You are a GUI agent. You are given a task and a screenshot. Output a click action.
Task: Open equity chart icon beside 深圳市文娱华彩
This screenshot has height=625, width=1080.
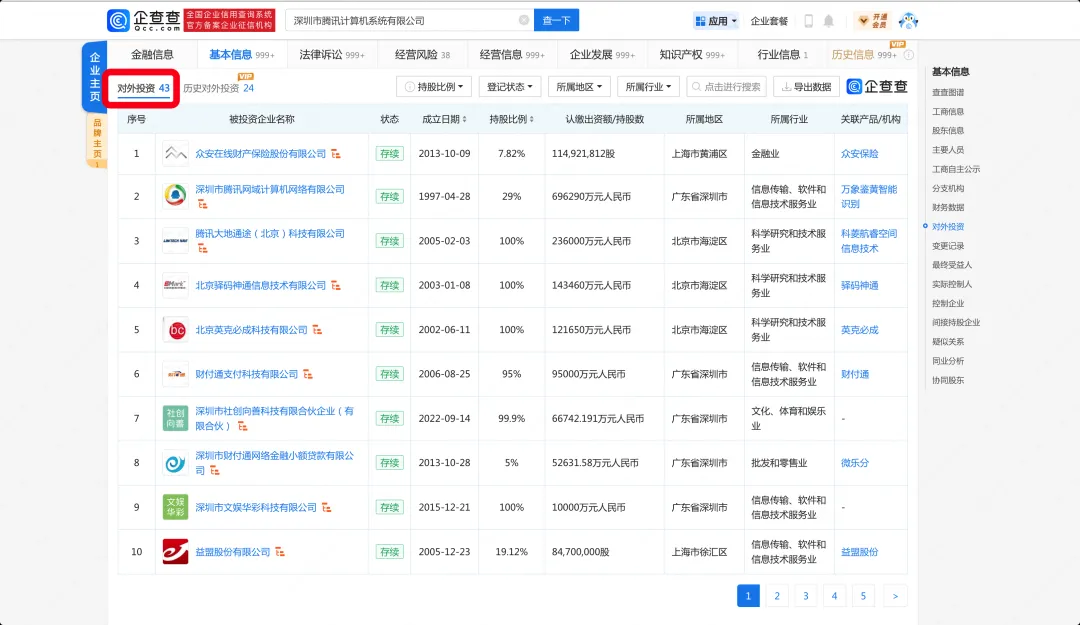(x=326, y=507)
